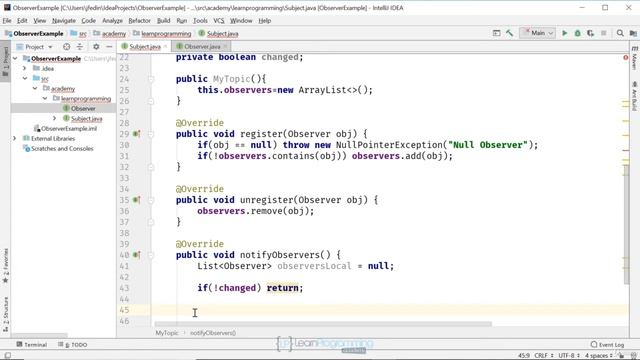Viewport: 640px width, 360px height.
Task: Open the Refactor menu
Action: coord(139,20)
